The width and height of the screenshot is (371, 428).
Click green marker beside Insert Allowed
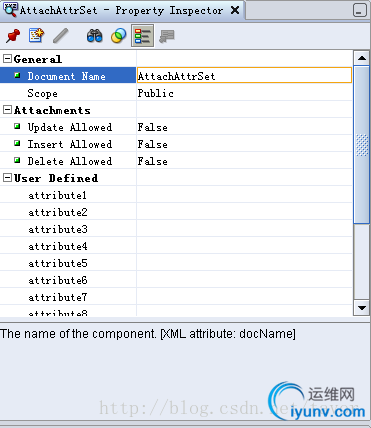pyautogui.click(x=17, y=143)
